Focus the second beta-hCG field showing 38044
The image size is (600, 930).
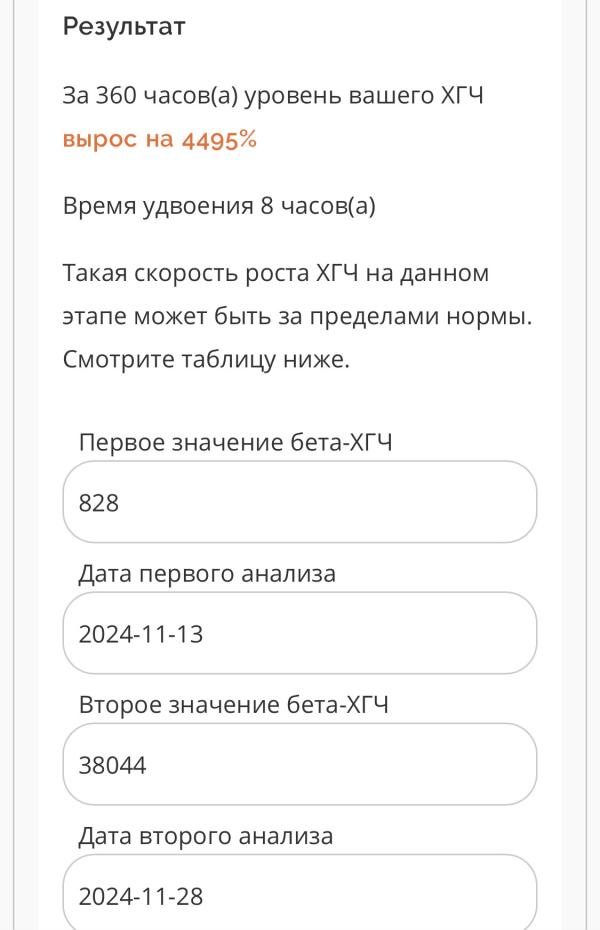300,765
